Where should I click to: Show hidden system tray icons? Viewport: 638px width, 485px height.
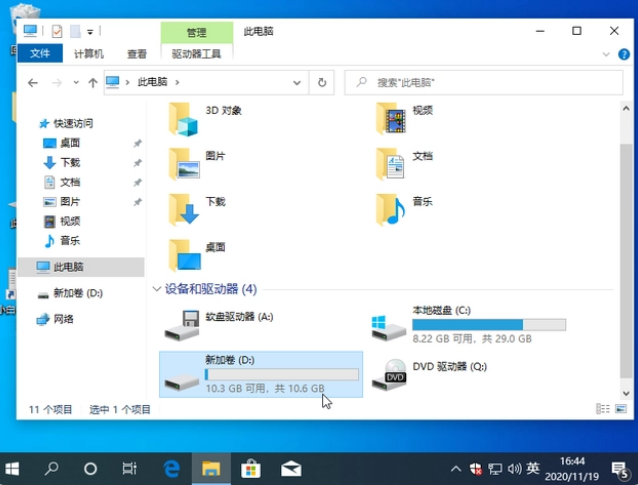pos(456,469)
